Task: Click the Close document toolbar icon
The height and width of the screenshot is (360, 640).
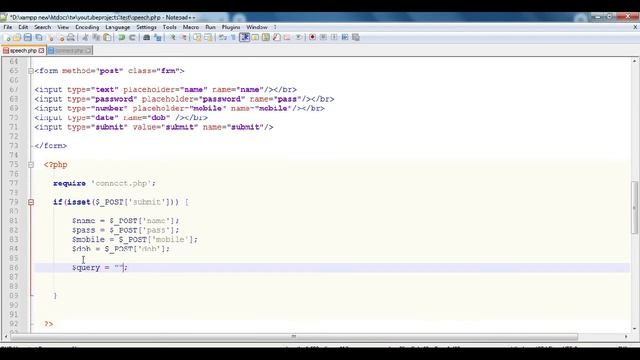Action: click(51, 38)
